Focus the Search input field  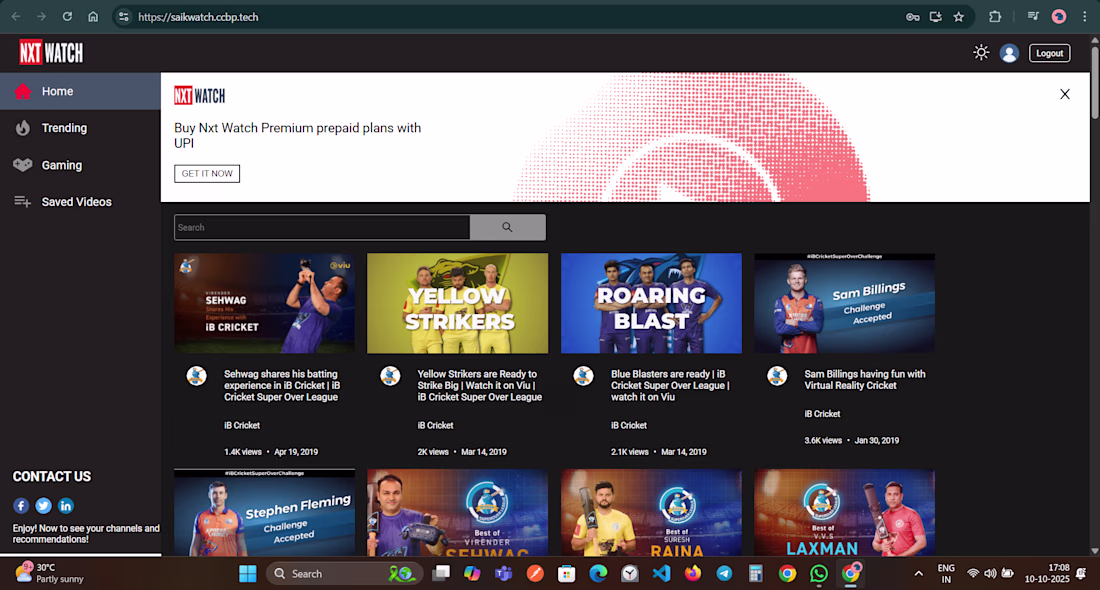click(322, 227)
